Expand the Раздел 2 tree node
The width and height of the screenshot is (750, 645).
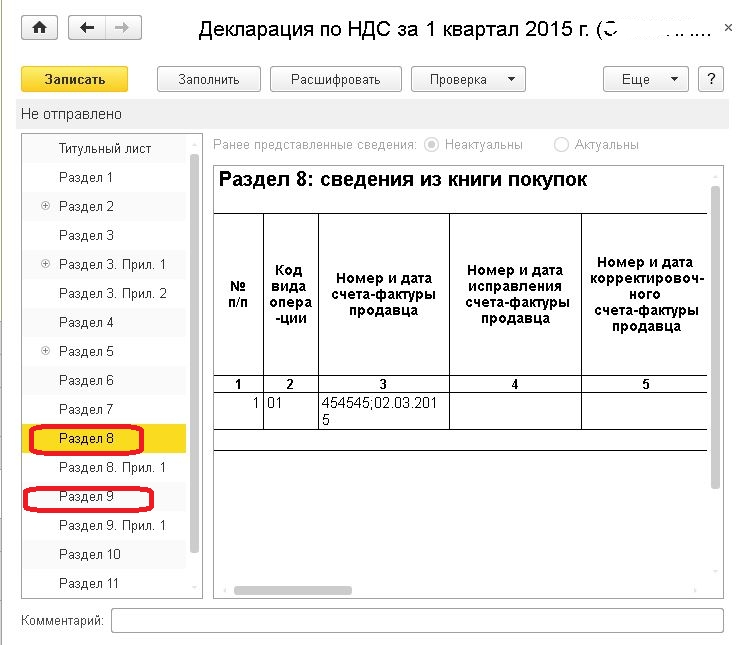[x=45, y=207]
